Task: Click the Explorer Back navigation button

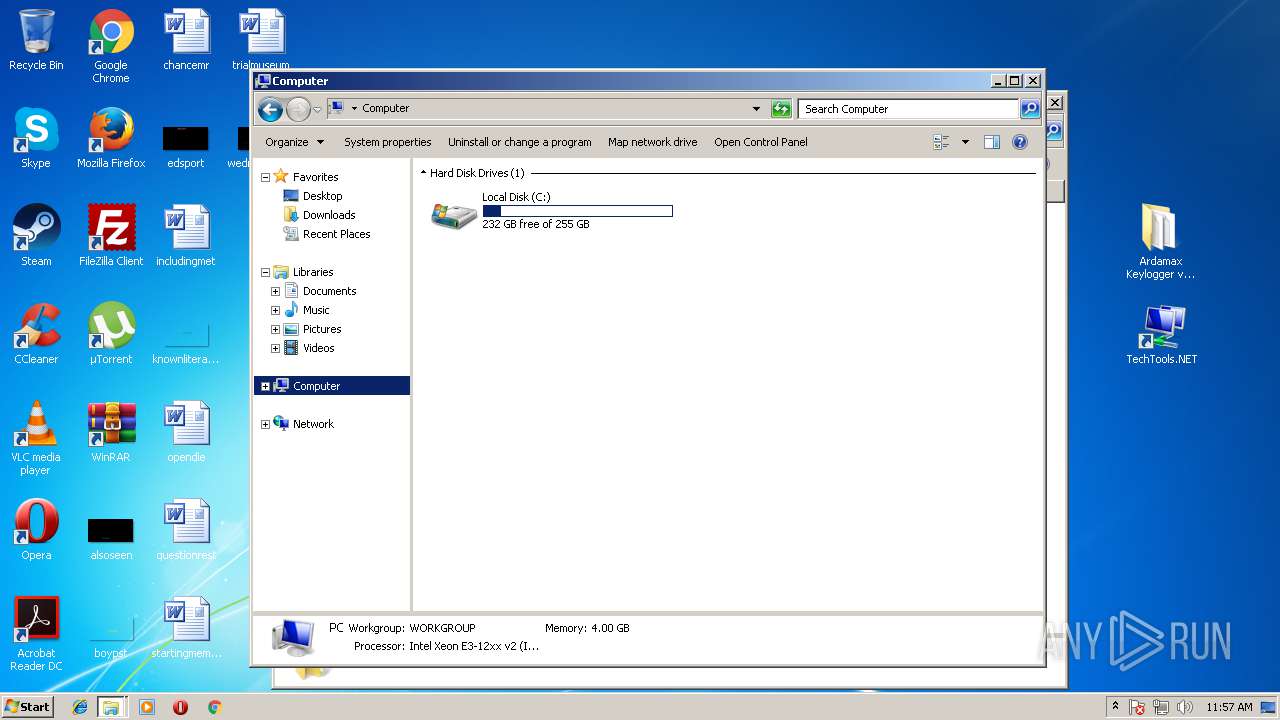Action: pos(270,109)
